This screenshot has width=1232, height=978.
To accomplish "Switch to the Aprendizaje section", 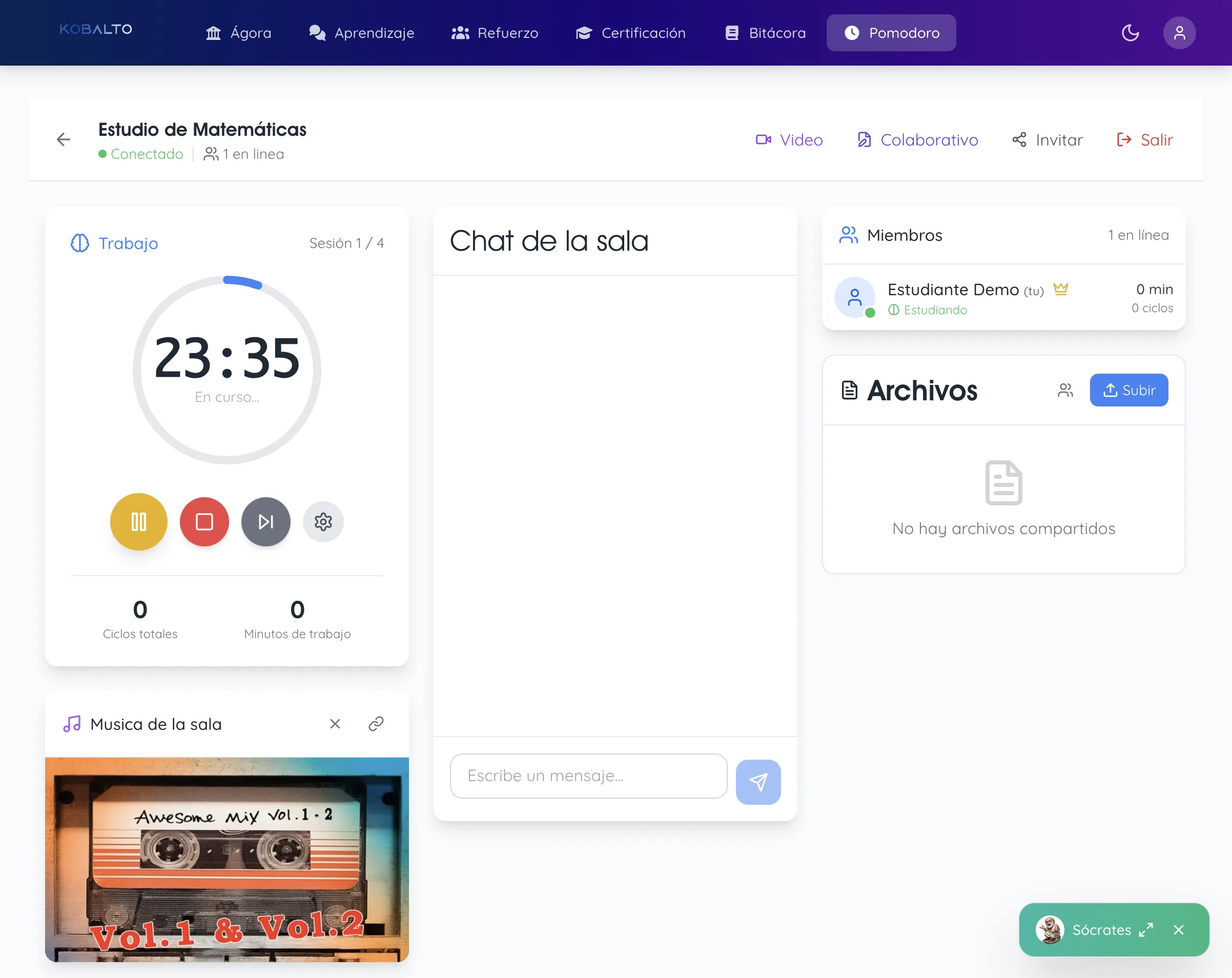I will [x=362, y=33].
